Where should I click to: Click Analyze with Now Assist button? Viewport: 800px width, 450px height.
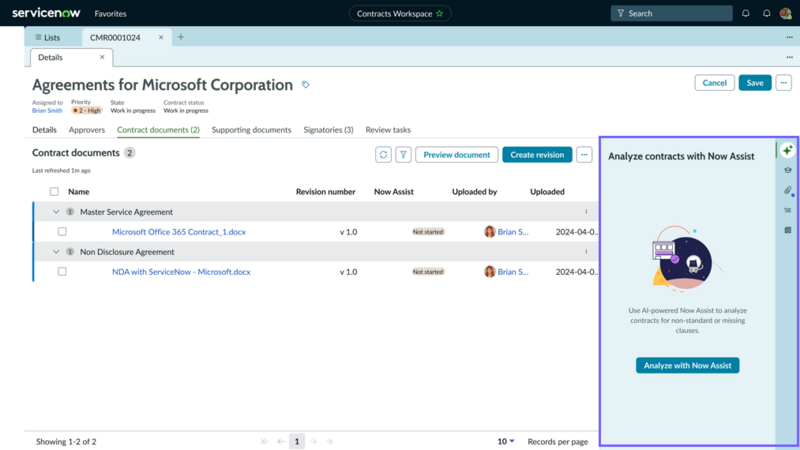click(687, 365)
